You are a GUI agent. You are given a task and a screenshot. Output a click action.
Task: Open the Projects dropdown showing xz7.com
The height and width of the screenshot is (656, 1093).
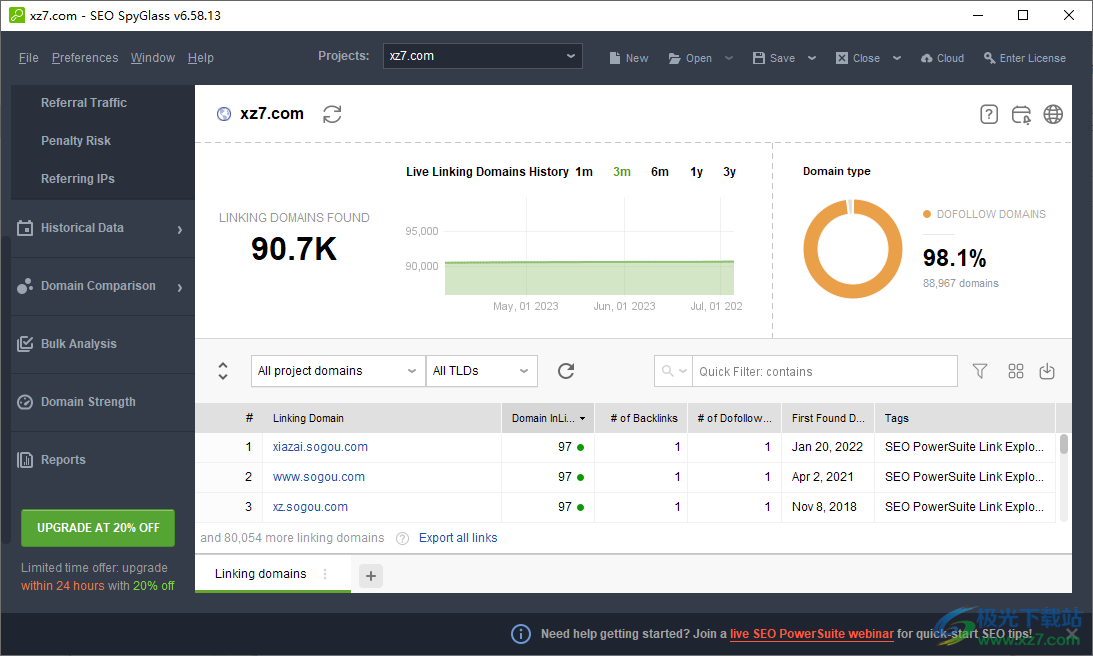click(482, 56)
